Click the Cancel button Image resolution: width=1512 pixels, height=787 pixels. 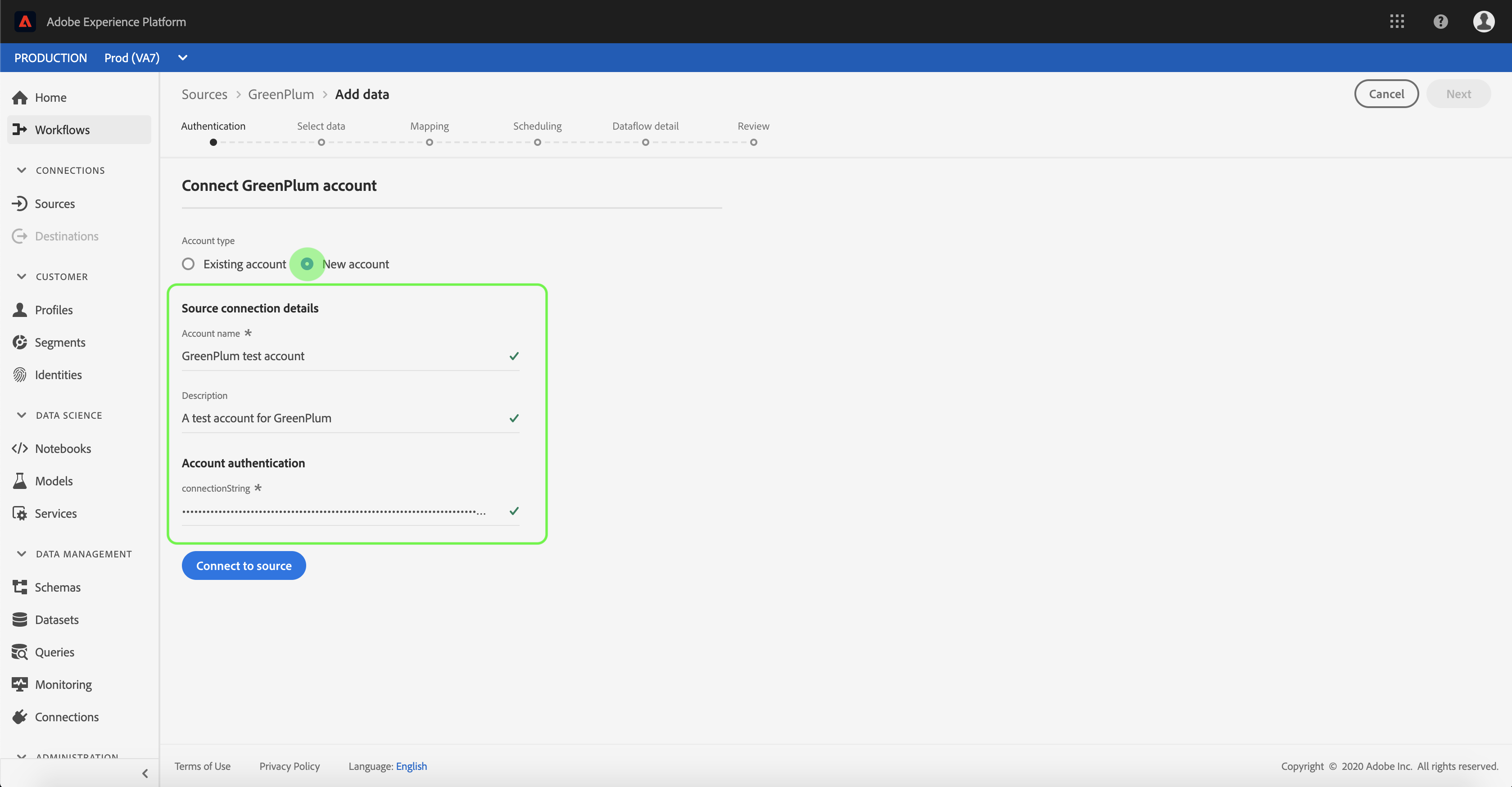coord(1386,94)
